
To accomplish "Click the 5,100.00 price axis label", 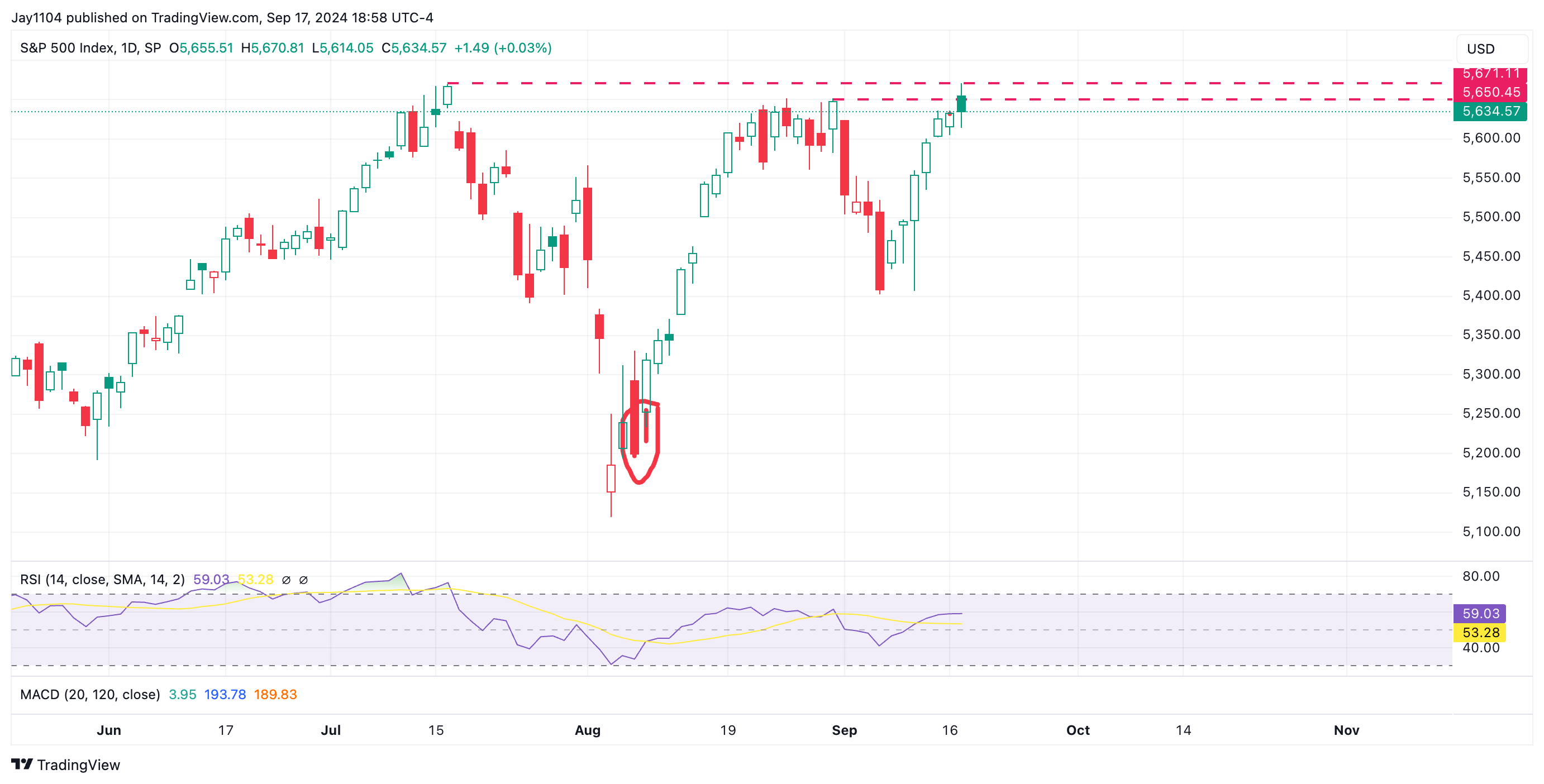I will (1491, 532).
